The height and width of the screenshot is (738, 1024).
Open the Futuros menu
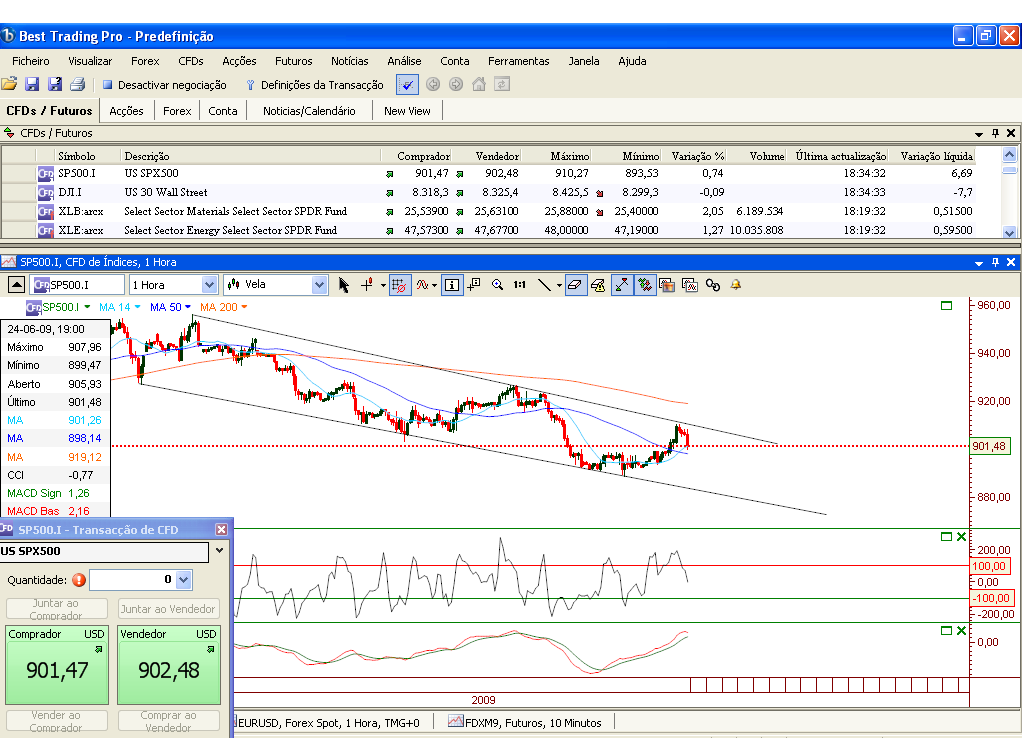(293, 61)
